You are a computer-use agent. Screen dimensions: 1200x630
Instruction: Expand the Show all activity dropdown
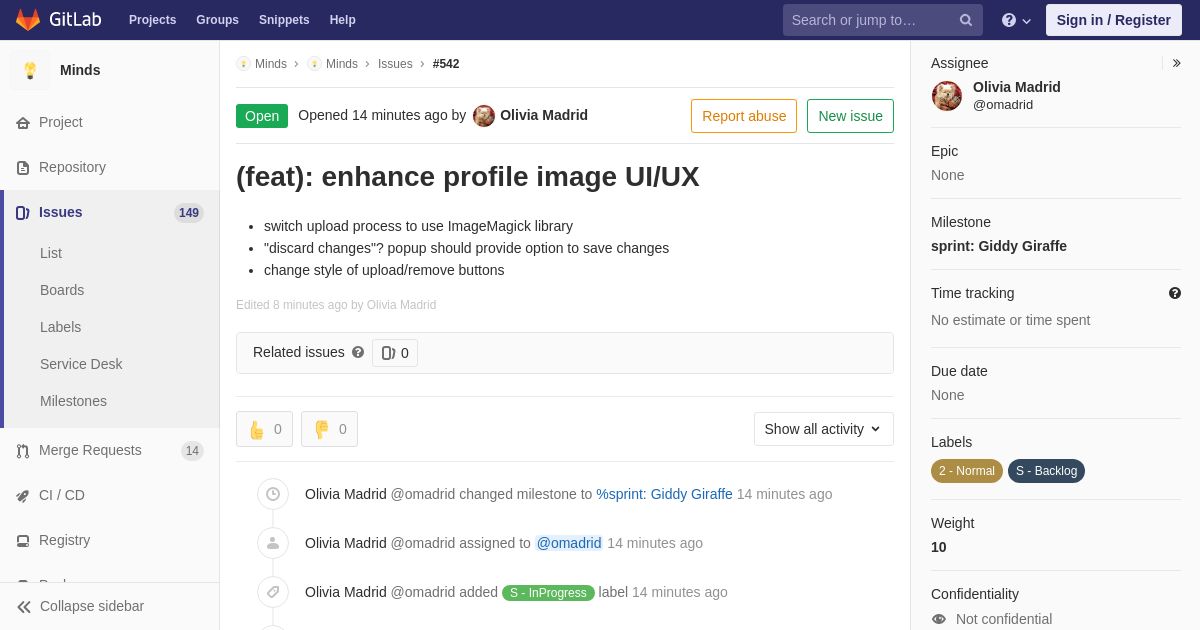pos(824,429)
